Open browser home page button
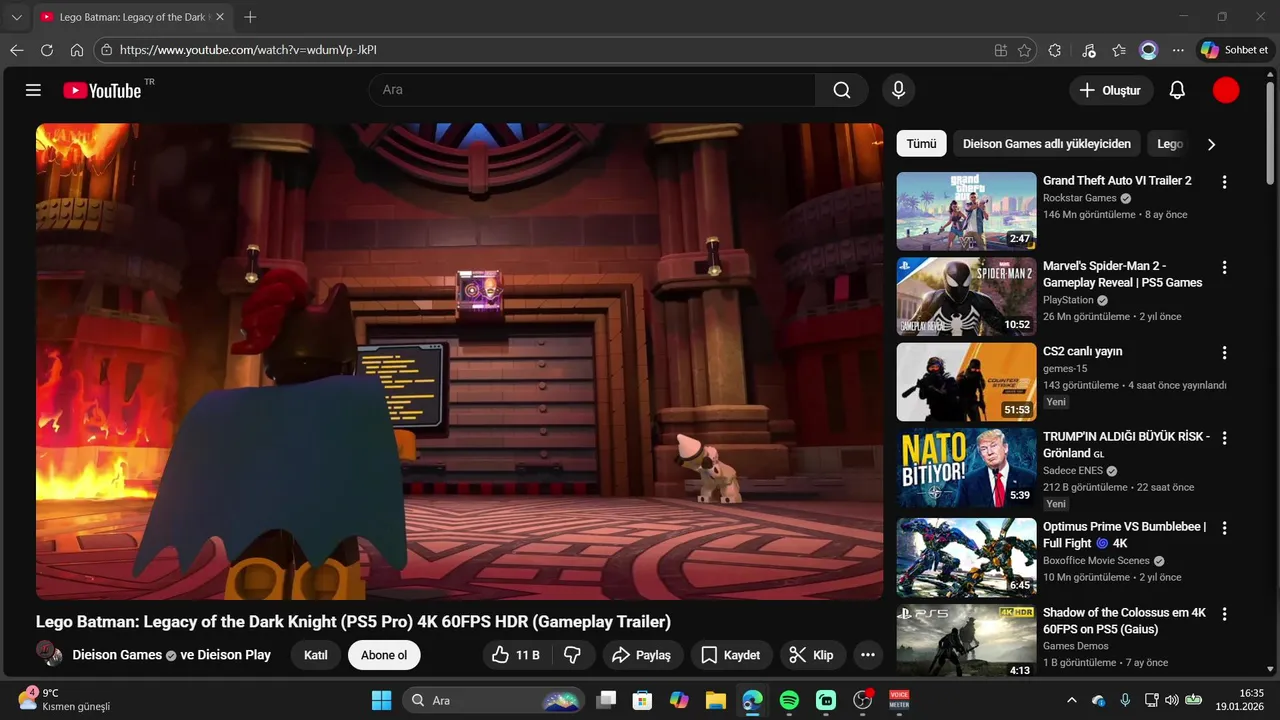This screenshot has width=1280, height=720. (77, 50)
